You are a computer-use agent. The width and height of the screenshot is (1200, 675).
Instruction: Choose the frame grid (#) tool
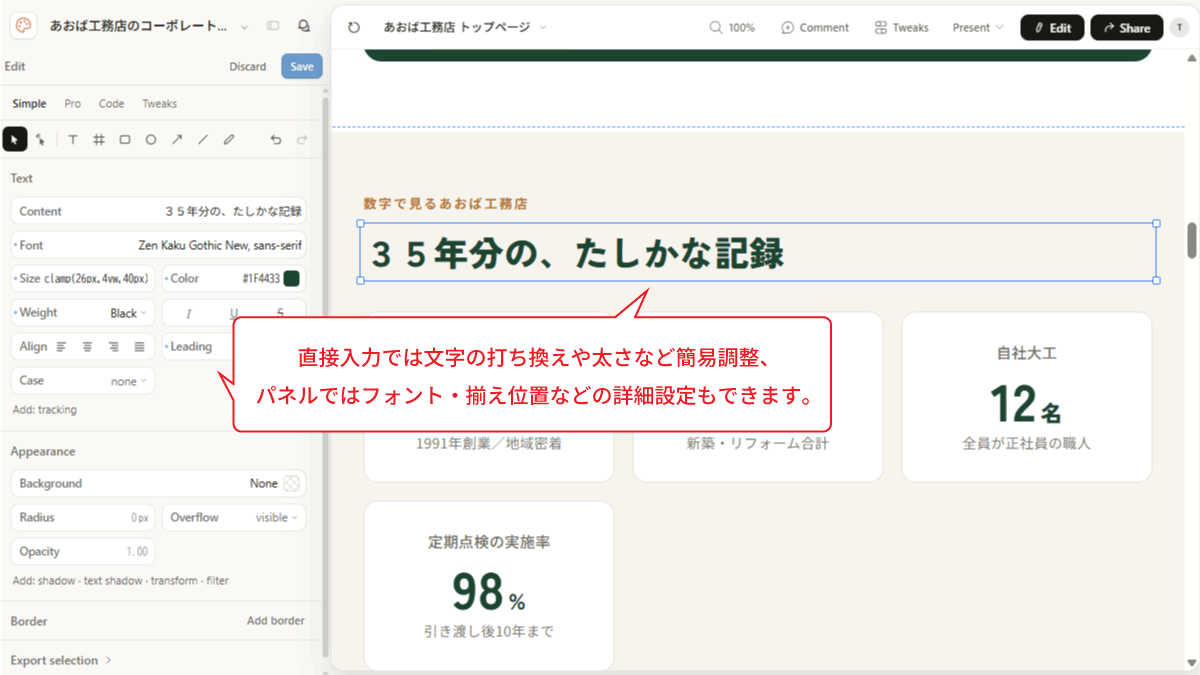pos(98,140)
